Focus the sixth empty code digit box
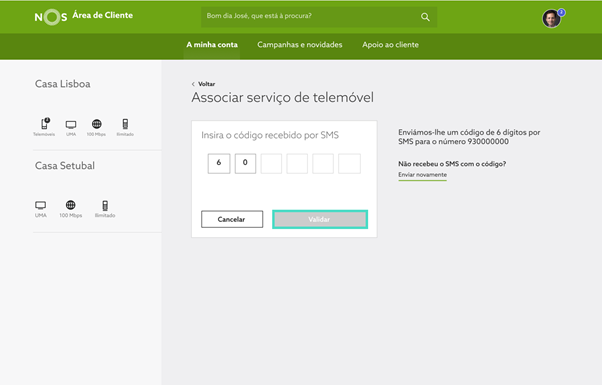 click(349, 164)
